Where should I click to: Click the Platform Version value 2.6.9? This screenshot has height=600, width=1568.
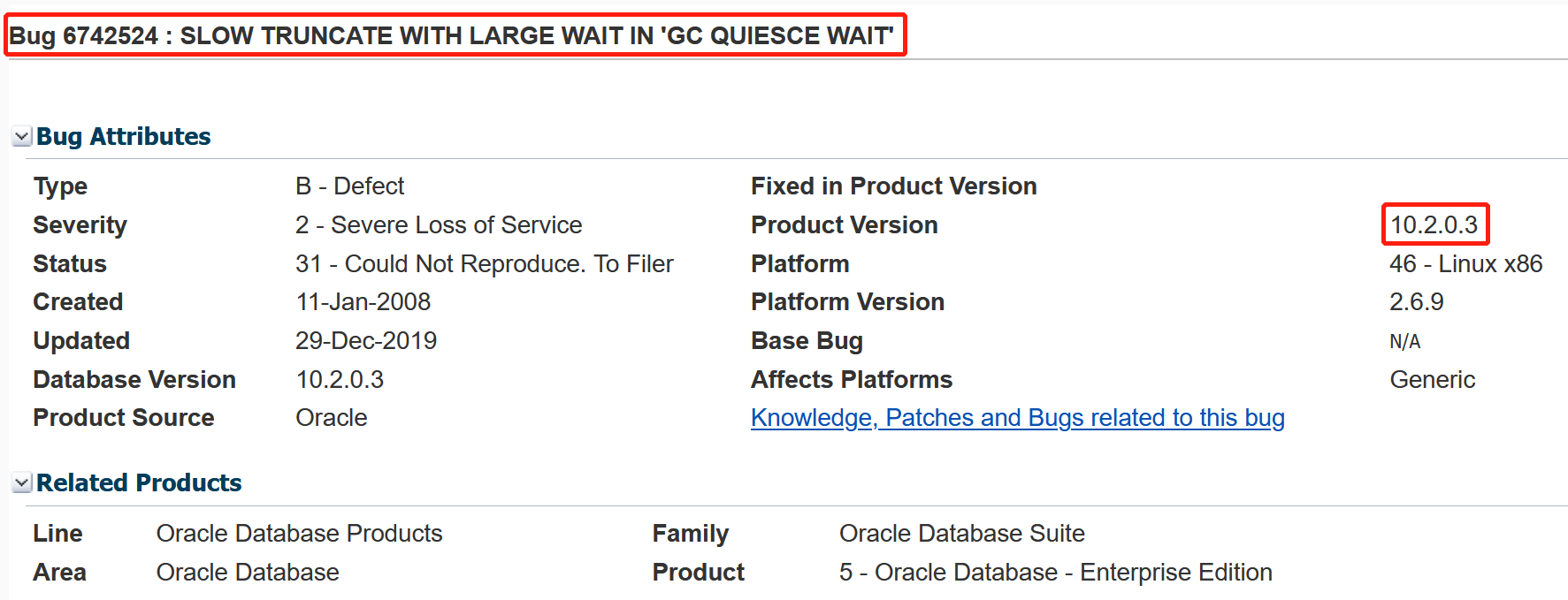[1416, 302]
